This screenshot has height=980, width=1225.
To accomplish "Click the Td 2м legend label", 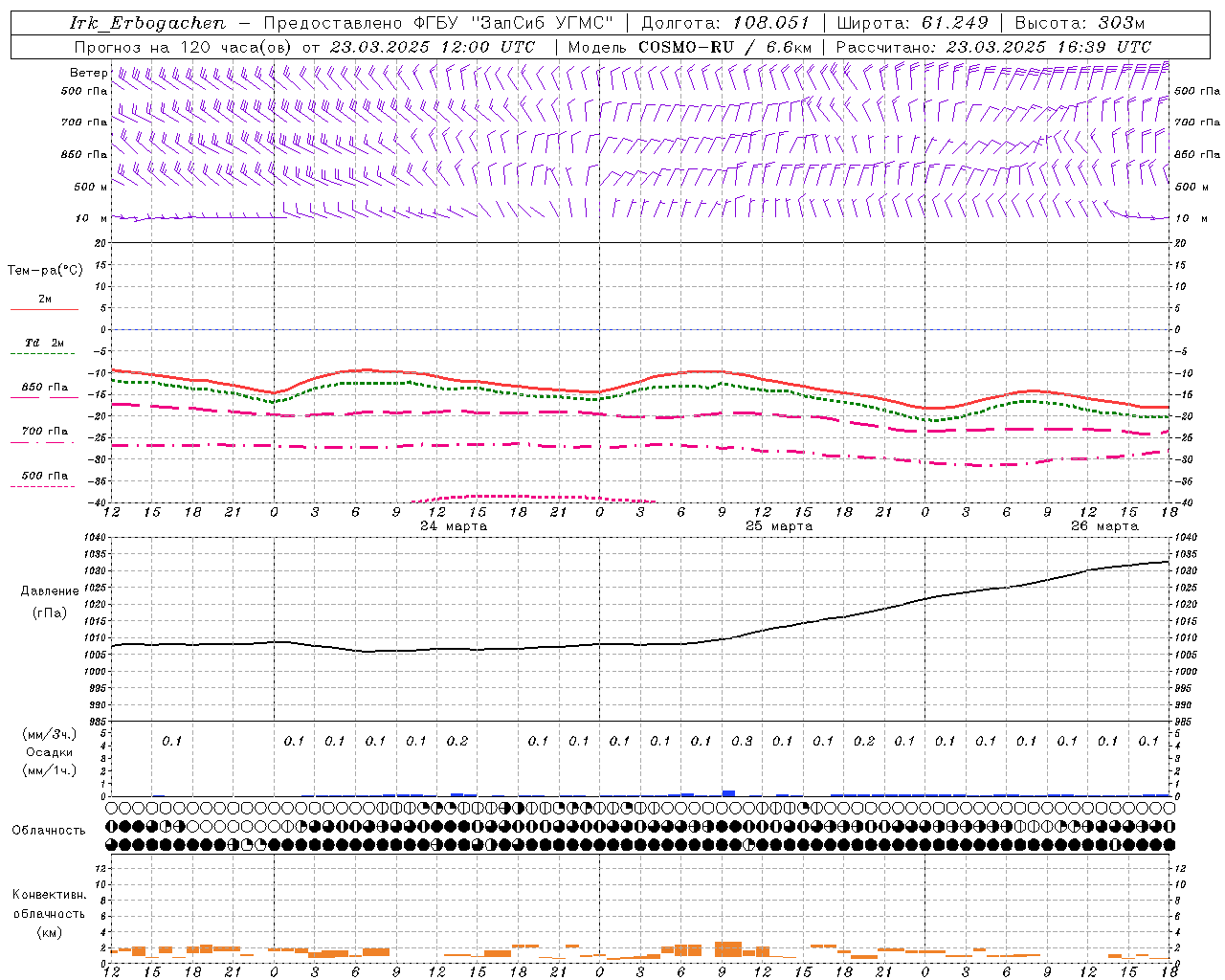I will 45,343.
